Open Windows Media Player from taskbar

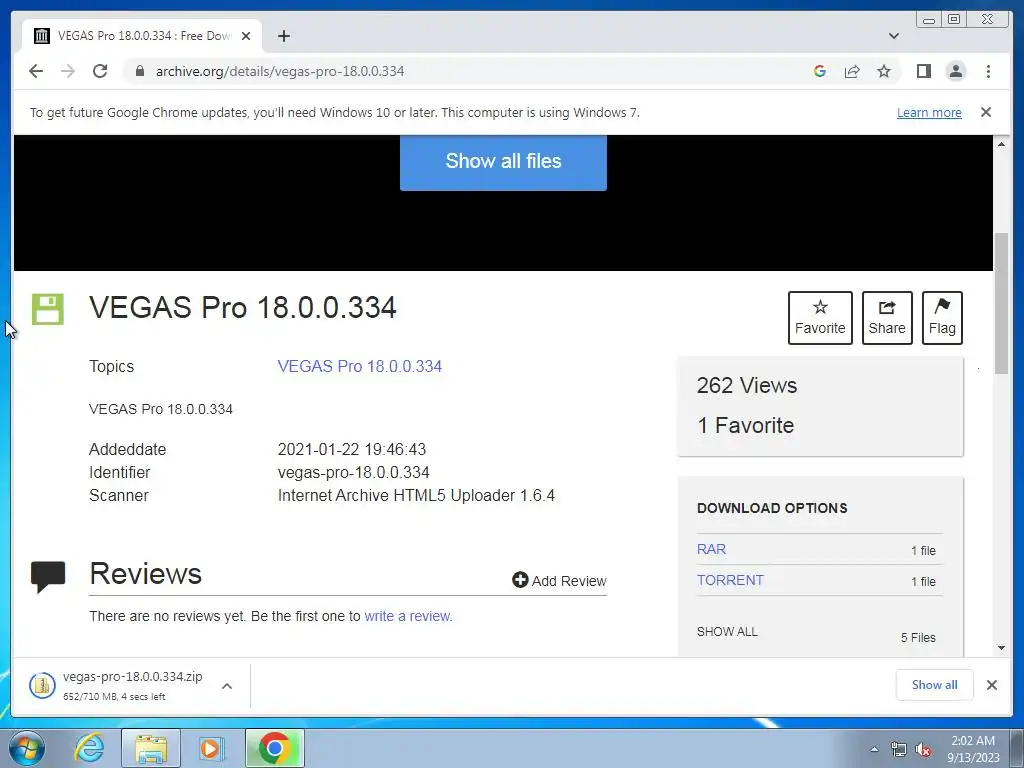point(210,748)
